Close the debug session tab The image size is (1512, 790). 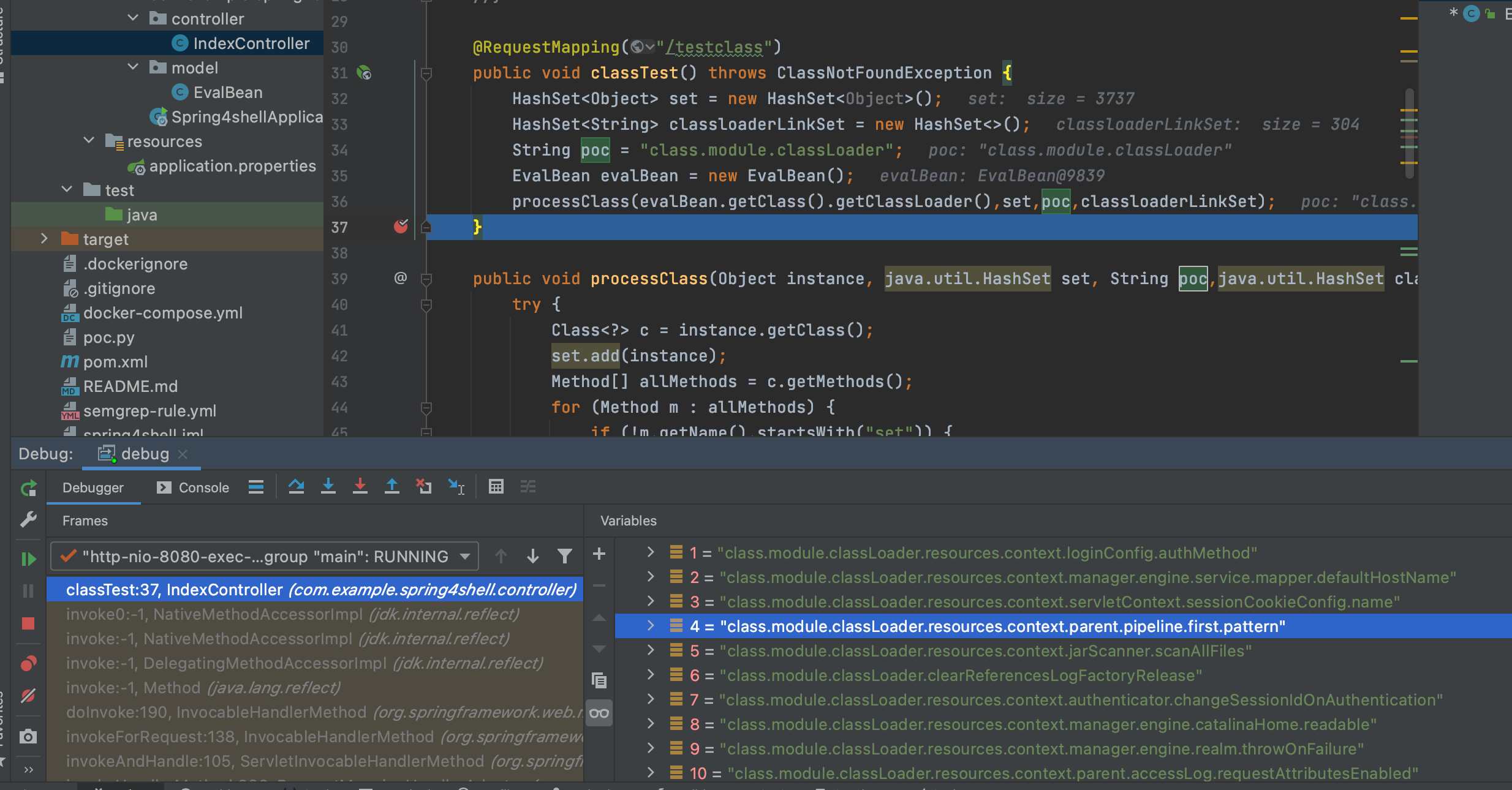183,454
